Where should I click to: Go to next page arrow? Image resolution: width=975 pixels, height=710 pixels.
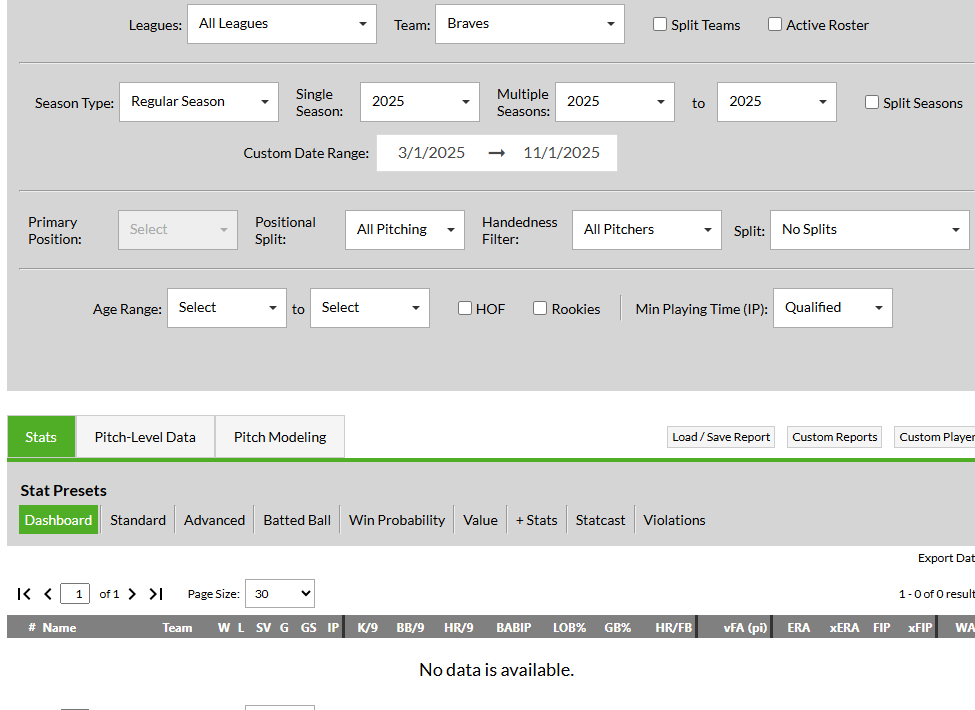tap(132, 594)
